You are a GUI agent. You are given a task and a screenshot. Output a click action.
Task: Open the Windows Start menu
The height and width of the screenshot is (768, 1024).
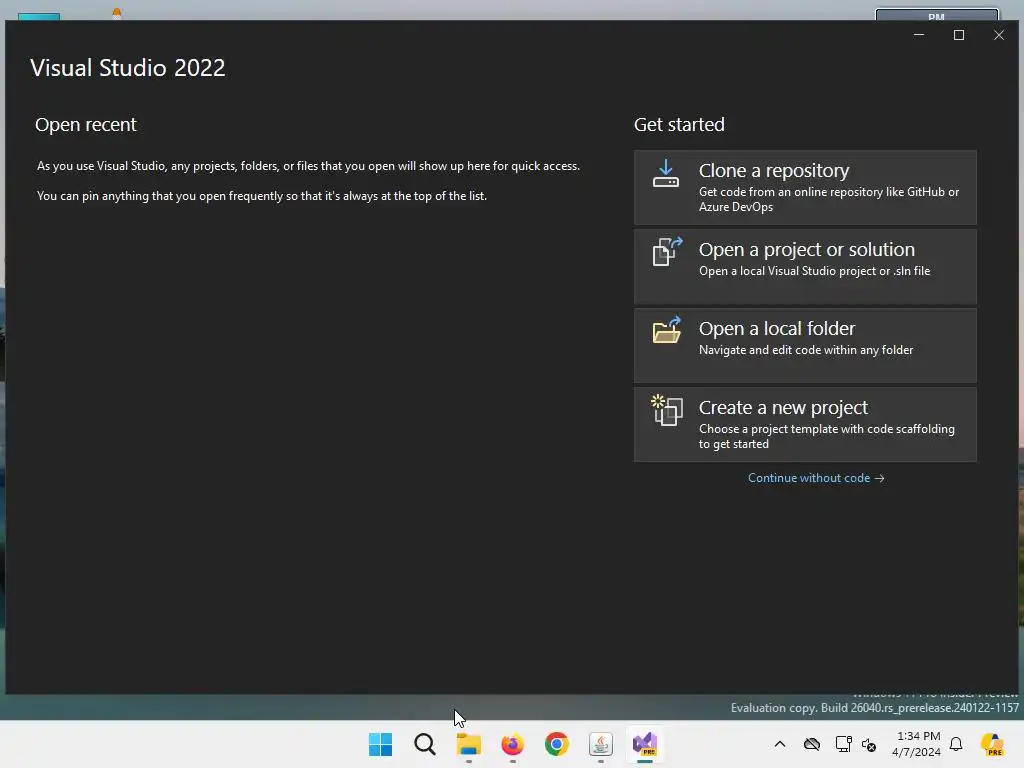[x=381, y=744]
